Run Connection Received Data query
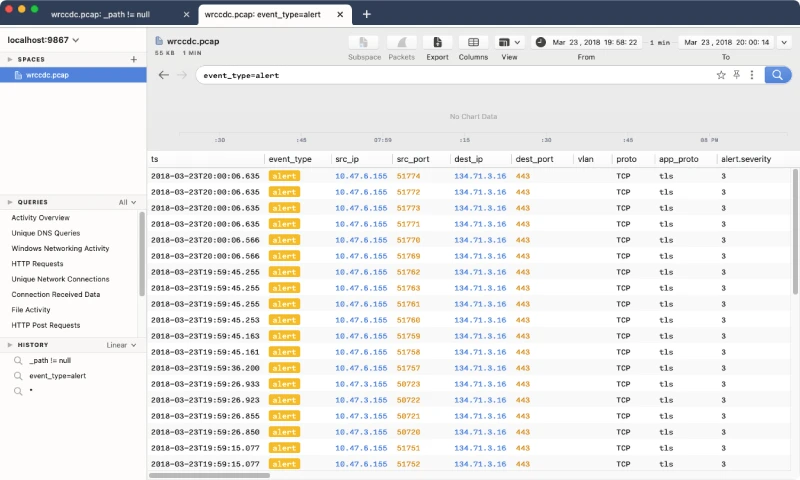This screenshot has height=480, width=800. [56, 294]
